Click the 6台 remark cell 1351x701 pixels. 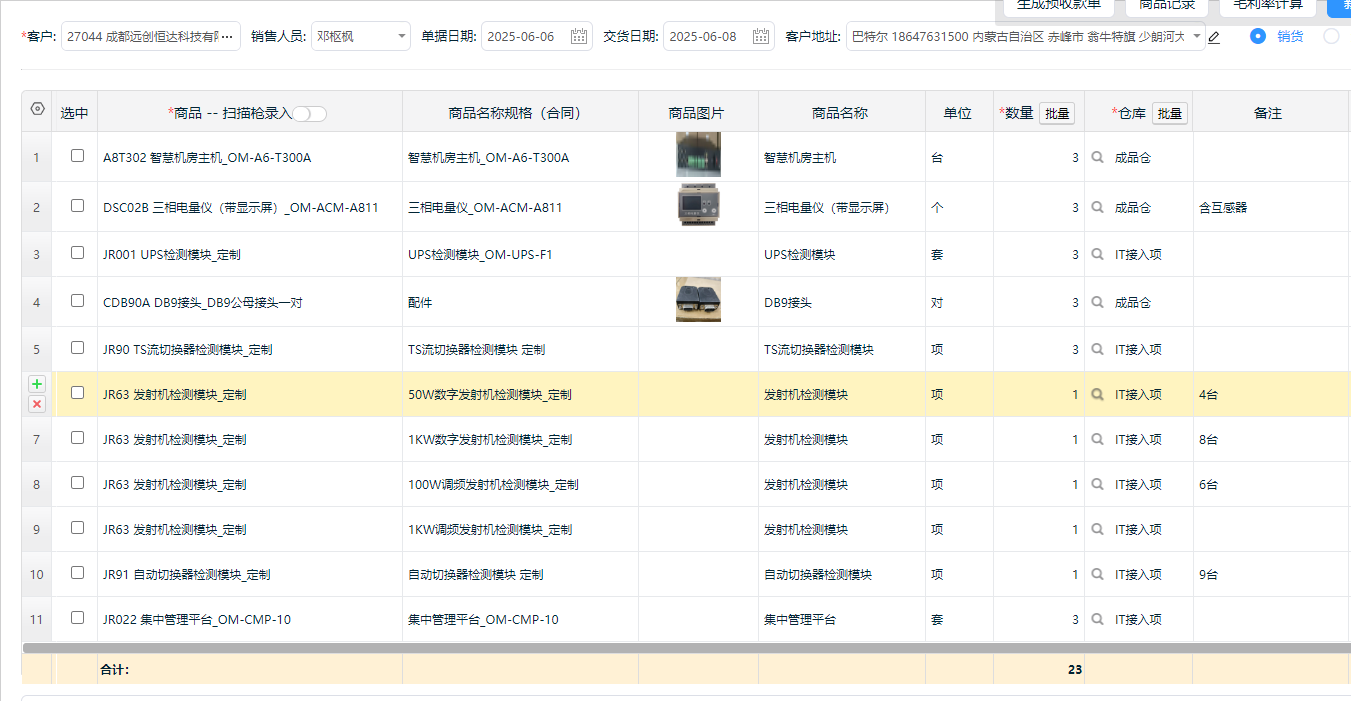(x=1270, y=485)
